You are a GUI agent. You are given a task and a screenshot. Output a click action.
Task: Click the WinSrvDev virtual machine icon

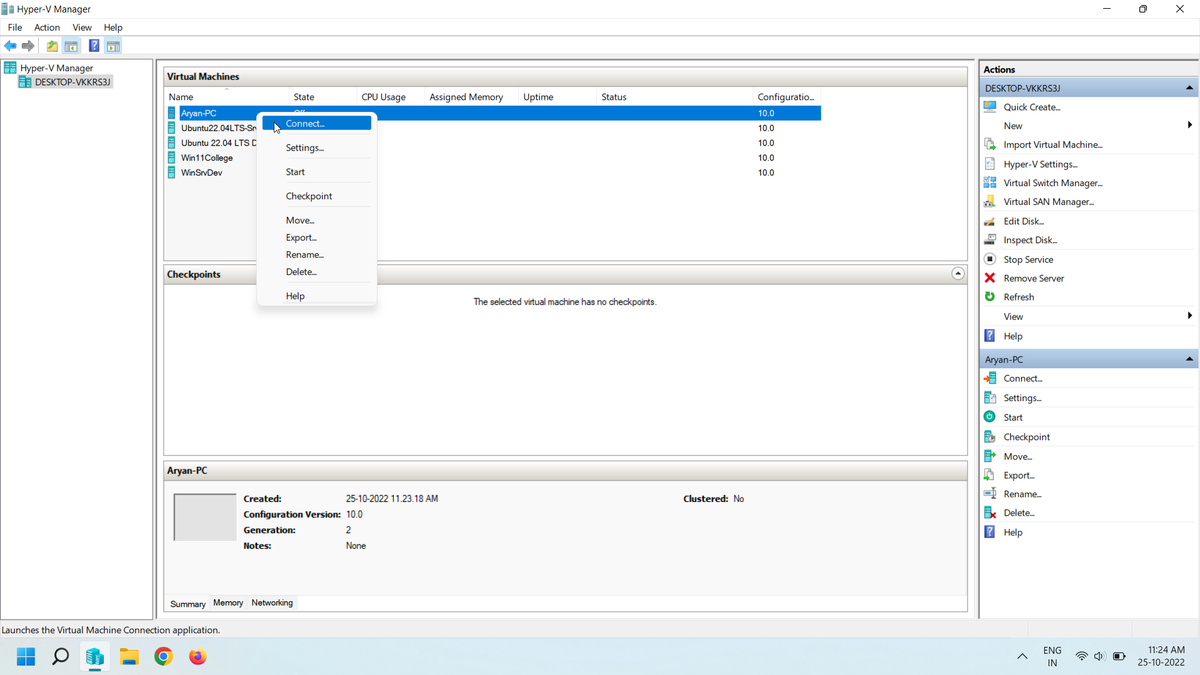click(x=172, y=173)
